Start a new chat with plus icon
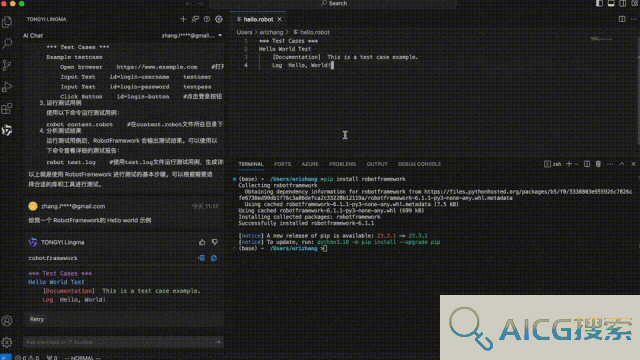Image resolution: width=640 pixels, height=360 pixels. 183,19
